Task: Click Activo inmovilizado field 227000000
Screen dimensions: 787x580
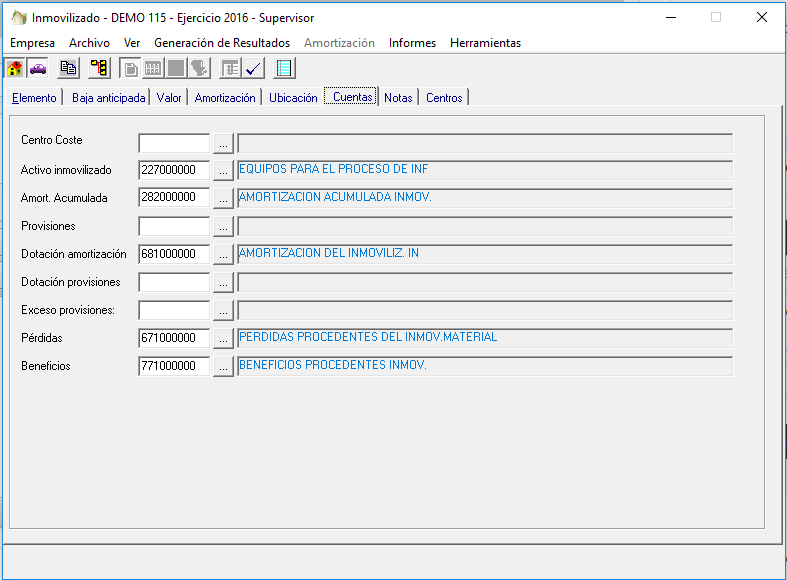Action: point(174,171)
